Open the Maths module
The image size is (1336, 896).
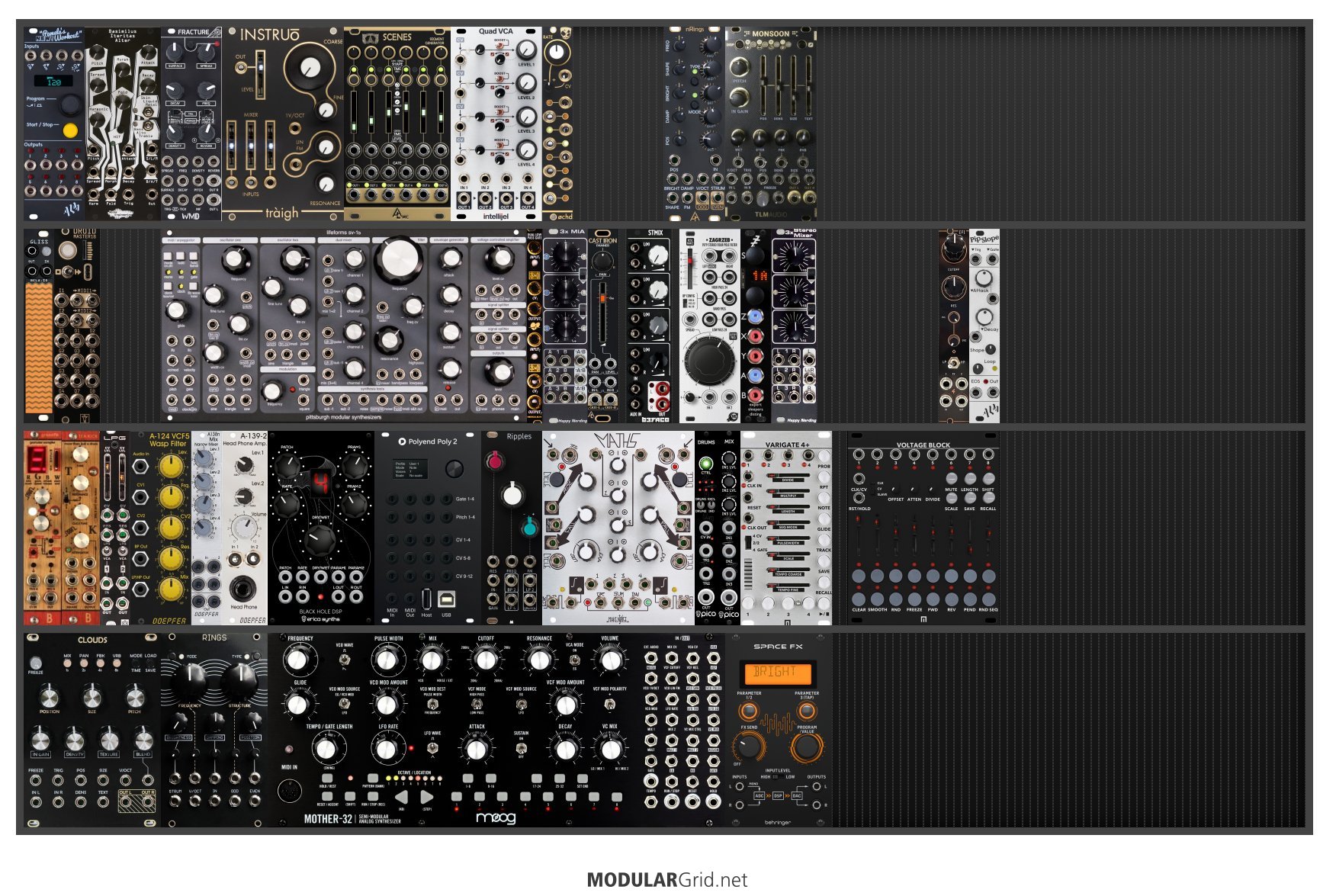(618, 528)
